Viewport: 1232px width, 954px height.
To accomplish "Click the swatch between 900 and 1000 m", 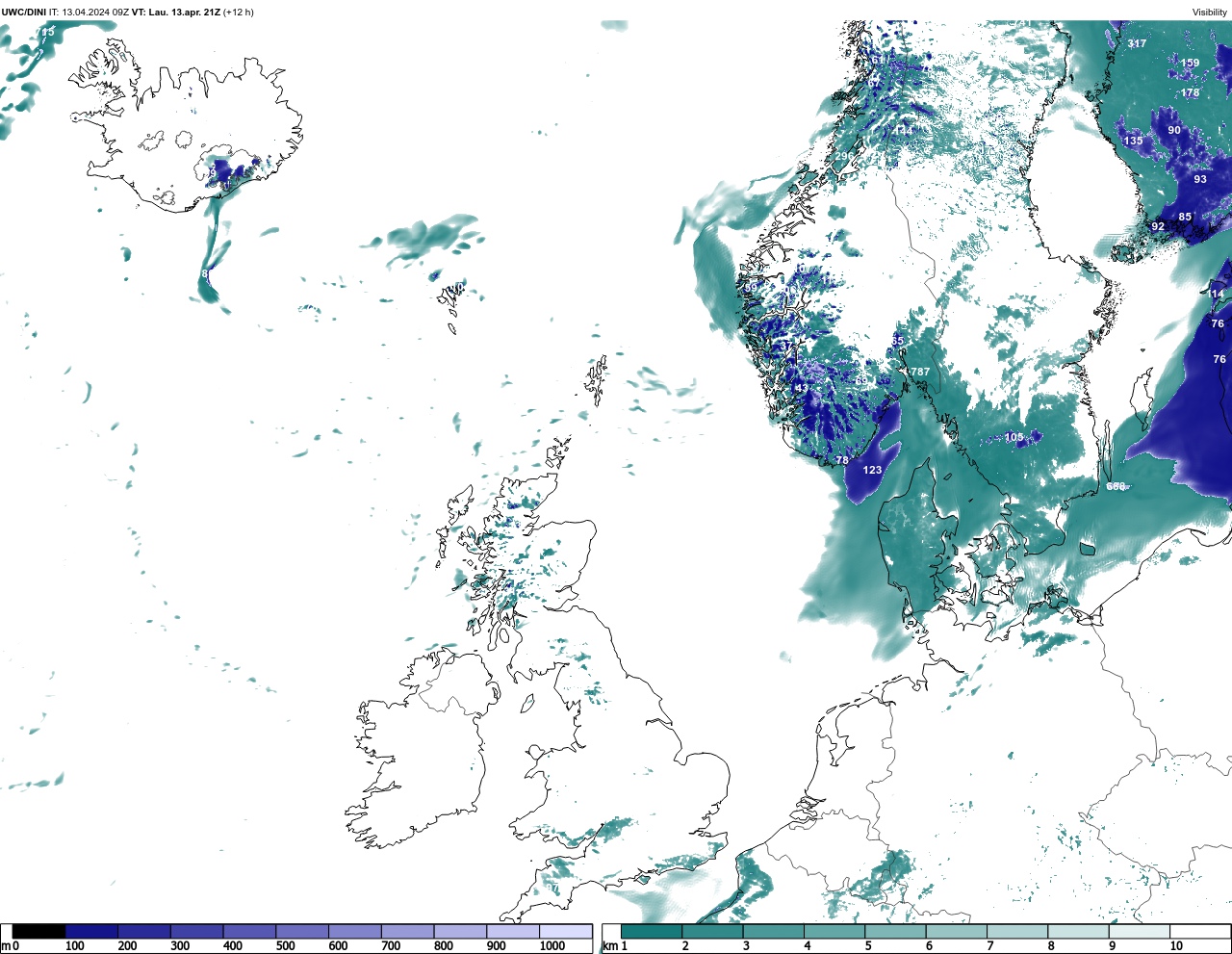I will point(512,931).
